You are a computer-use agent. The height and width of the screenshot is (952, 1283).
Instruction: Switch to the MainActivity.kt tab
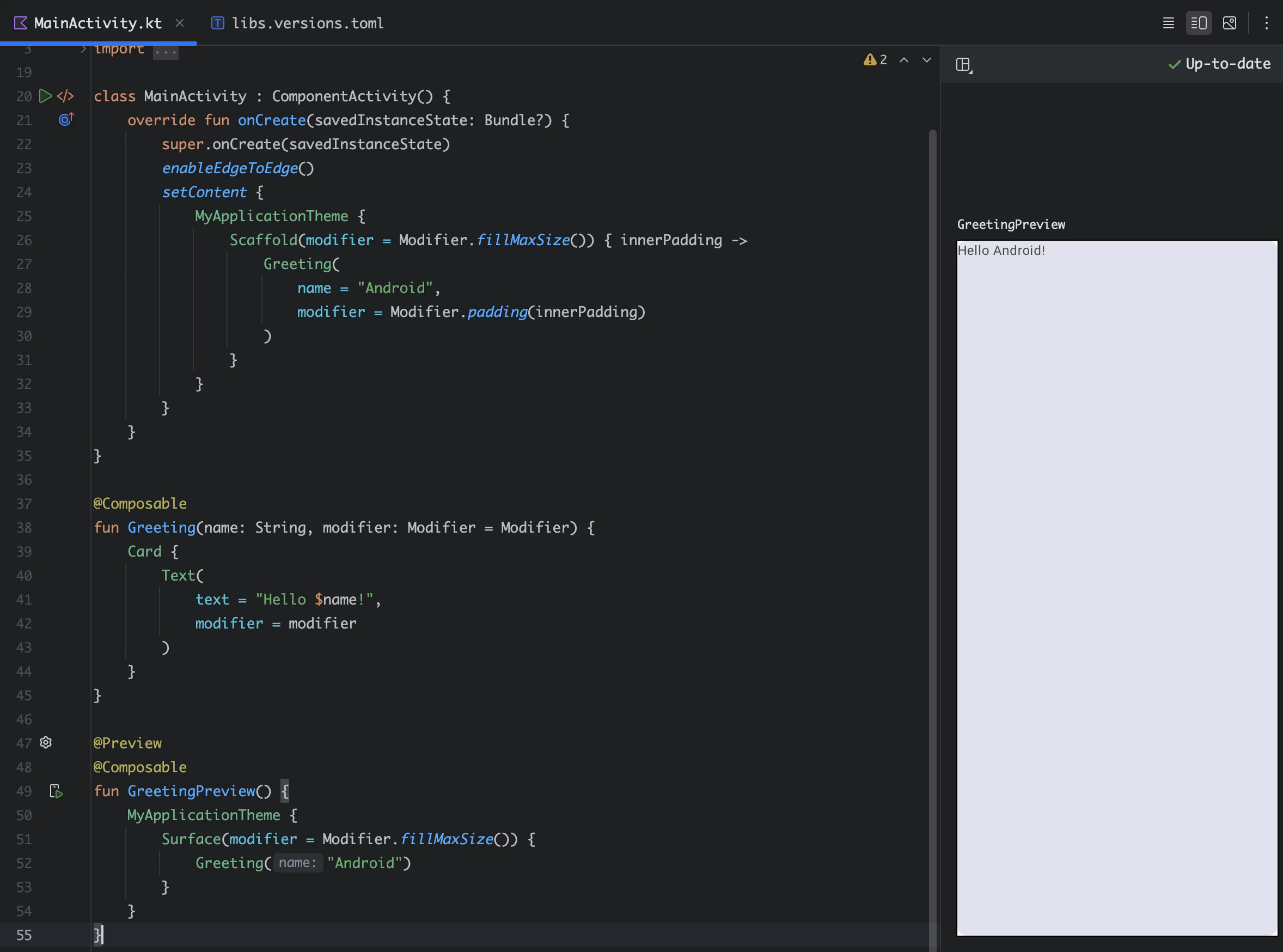[x=97, y=23]
